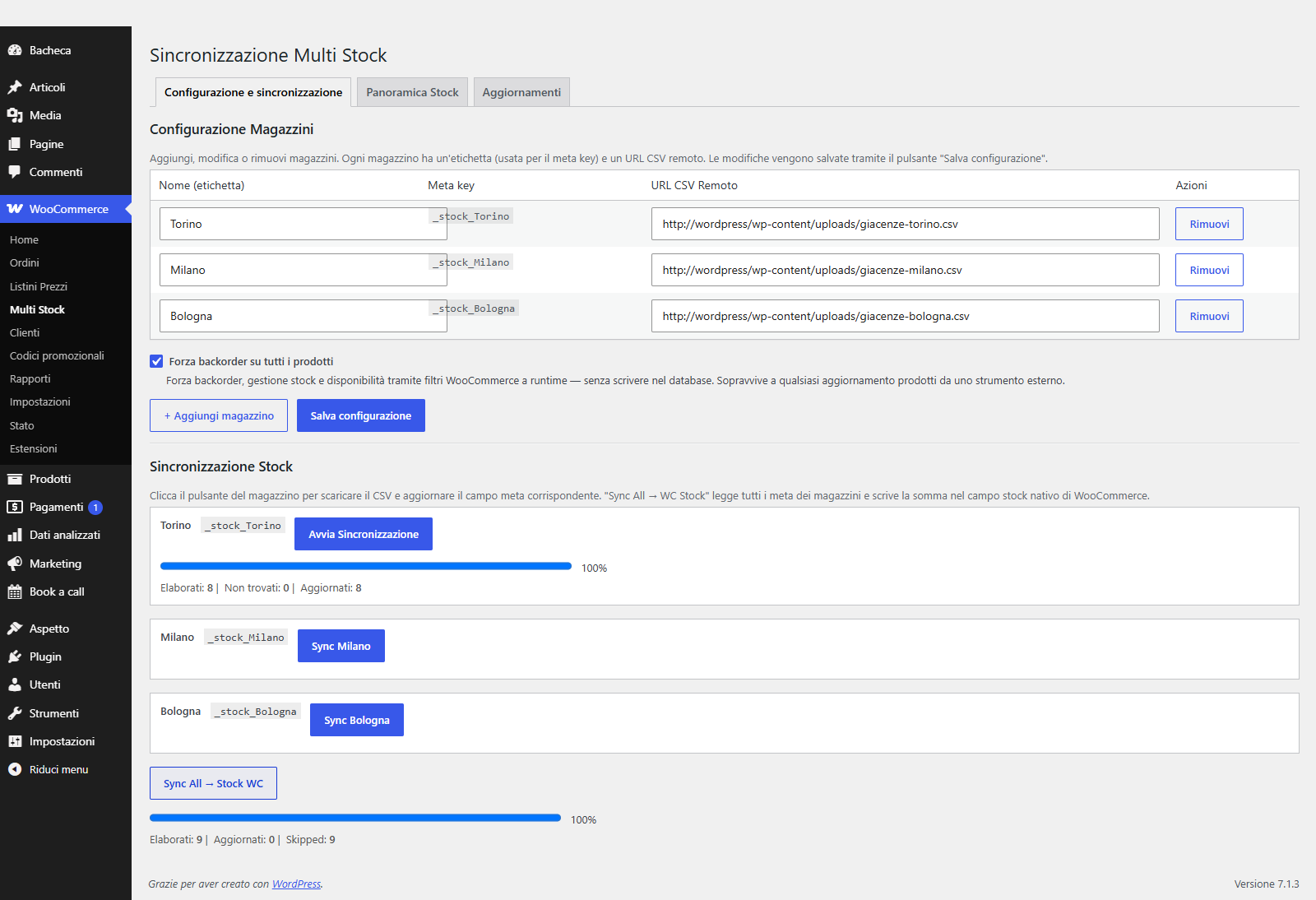Image resolution: width=1316 pixels, height=900 pixels.
Task: Click the Media icon in sidebar
Action: pos(15,115)
